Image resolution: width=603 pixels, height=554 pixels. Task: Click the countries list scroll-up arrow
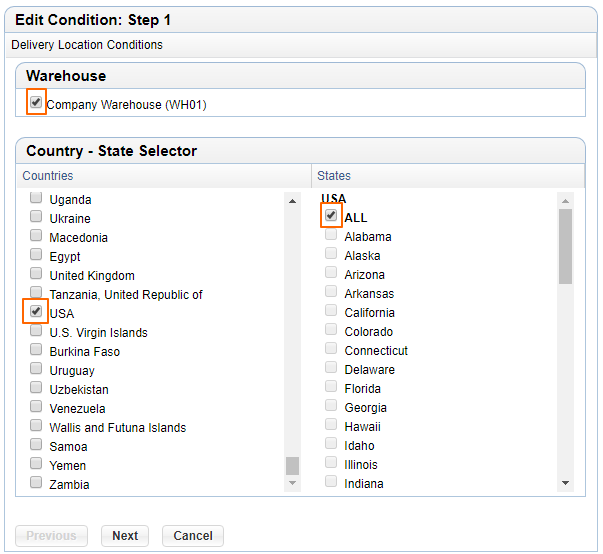coord(292,201)
